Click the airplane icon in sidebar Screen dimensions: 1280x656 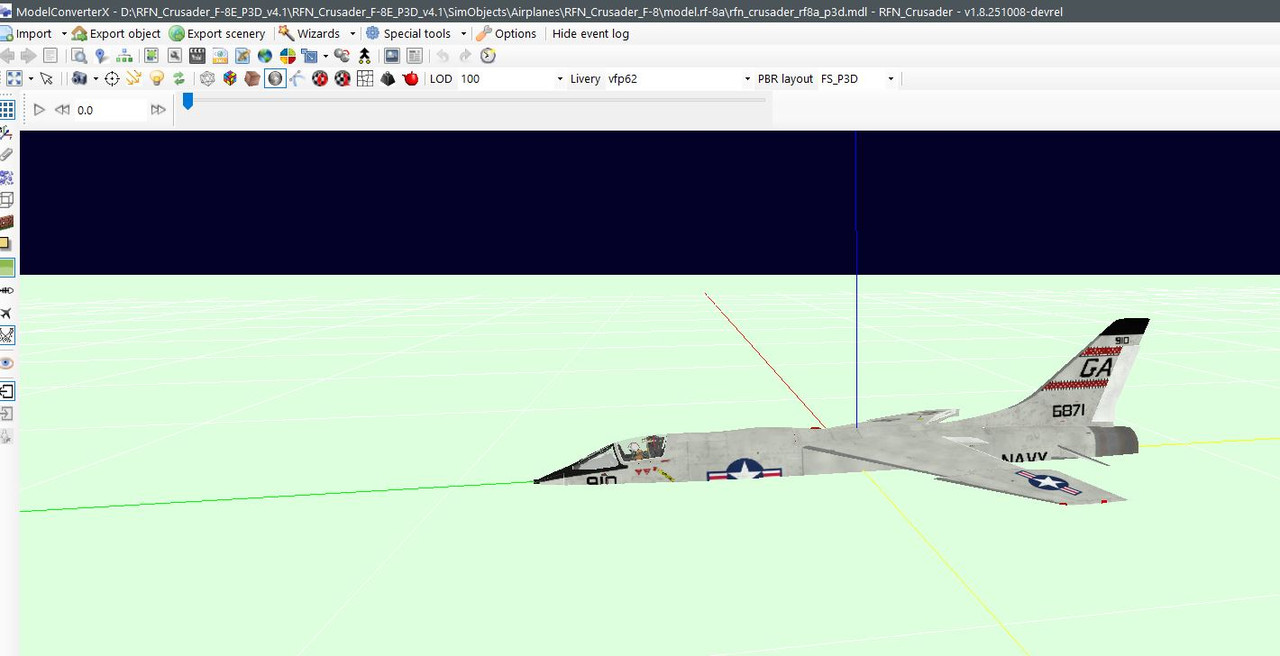(7, 313)
